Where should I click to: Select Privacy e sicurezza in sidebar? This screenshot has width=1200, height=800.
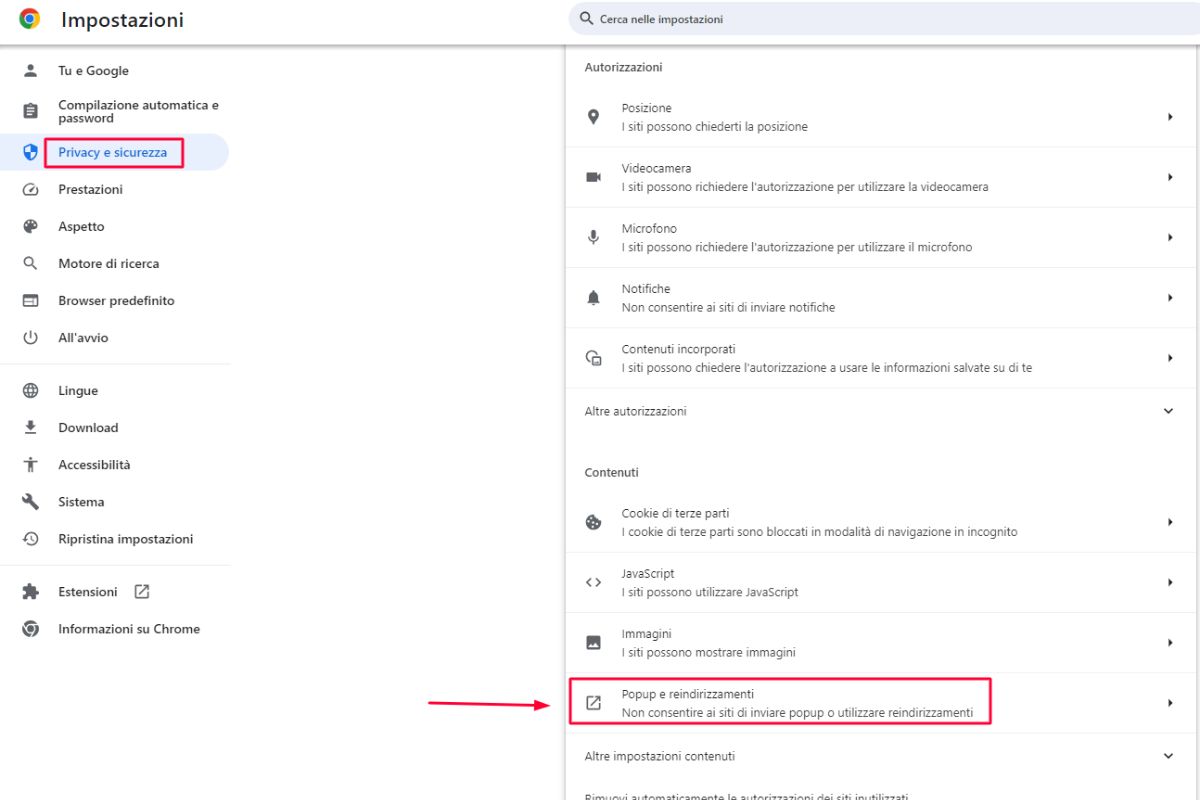pos(114,152)
